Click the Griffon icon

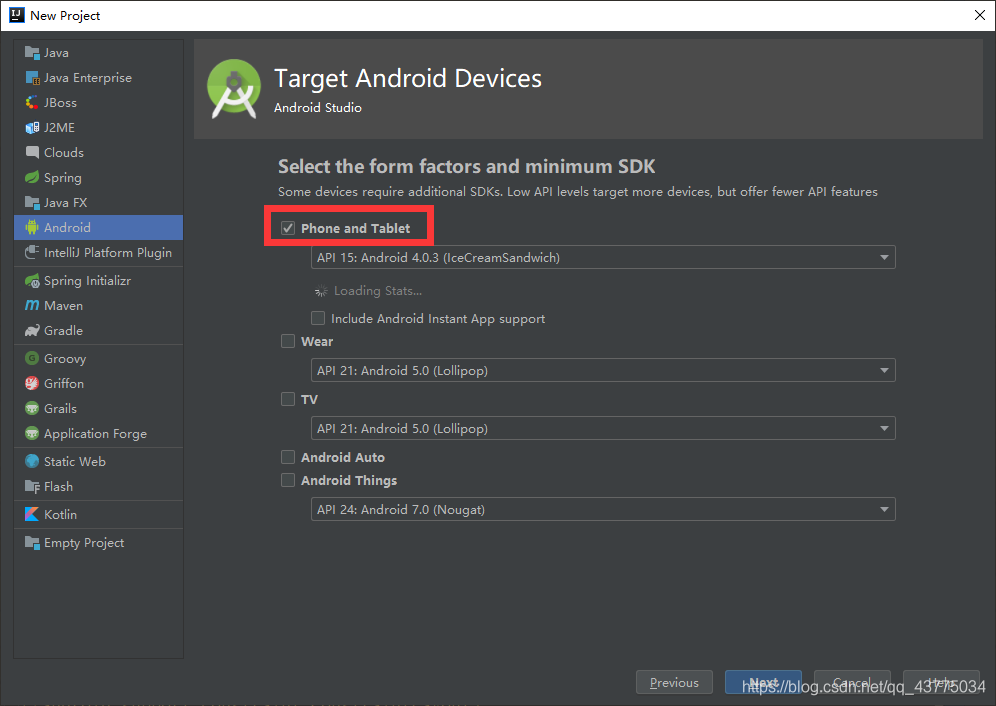coord(32,383)
